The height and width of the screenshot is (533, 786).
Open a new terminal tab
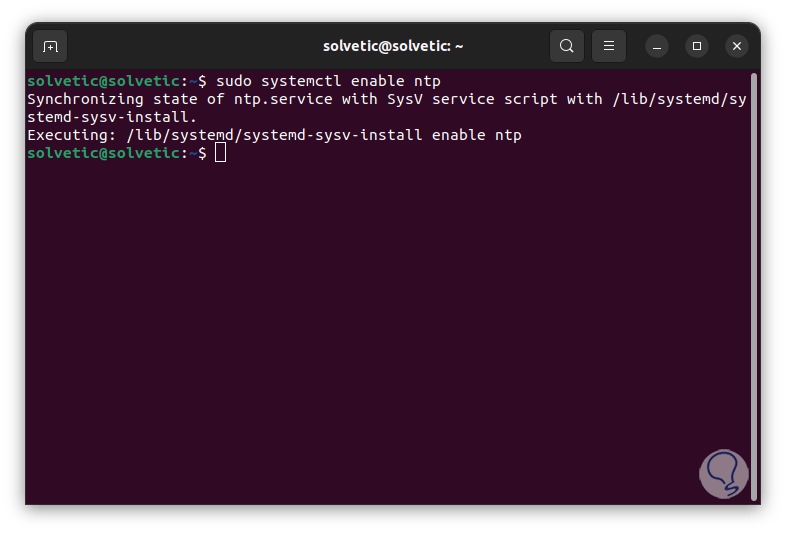(x=50, y=46)
